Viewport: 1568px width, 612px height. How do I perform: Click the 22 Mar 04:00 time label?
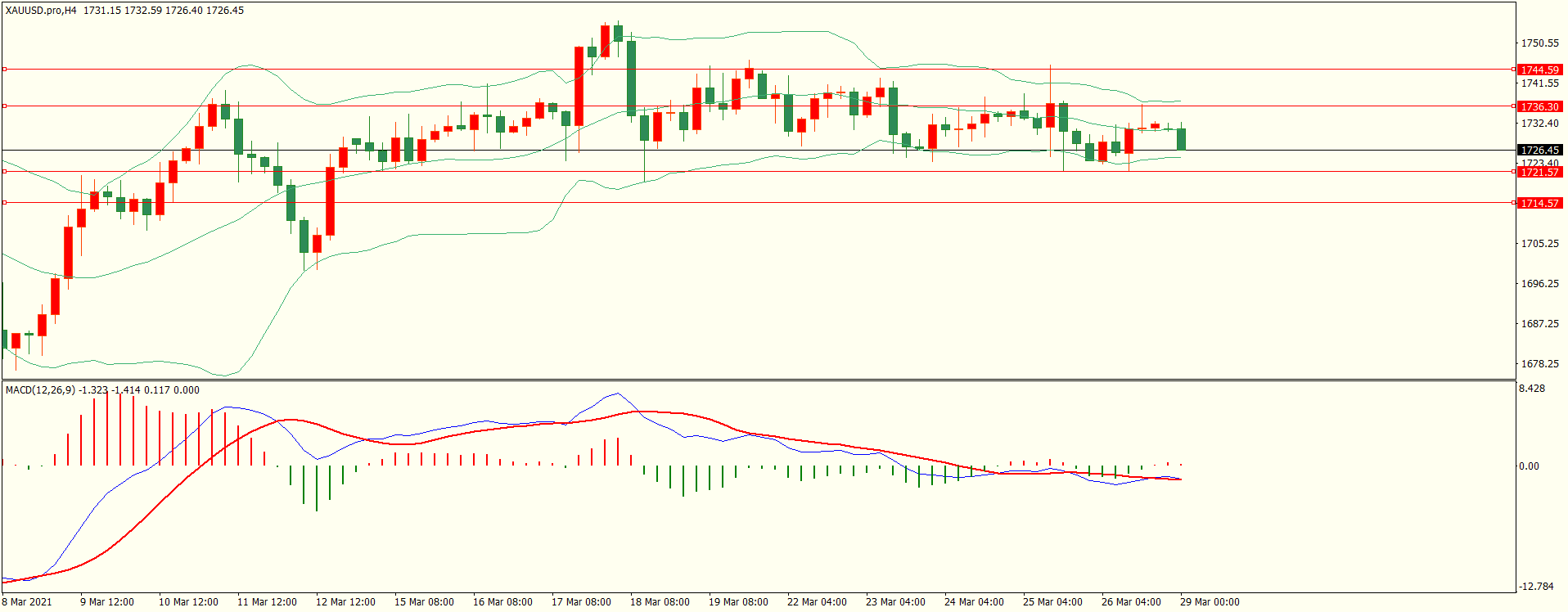[817, 602]
